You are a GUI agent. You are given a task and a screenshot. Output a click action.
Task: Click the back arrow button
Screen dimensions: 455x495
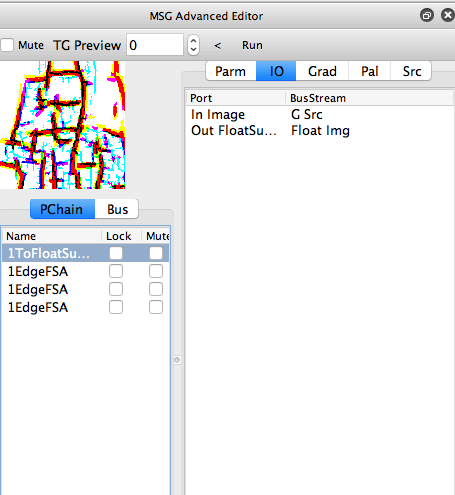tap(217, 45)
